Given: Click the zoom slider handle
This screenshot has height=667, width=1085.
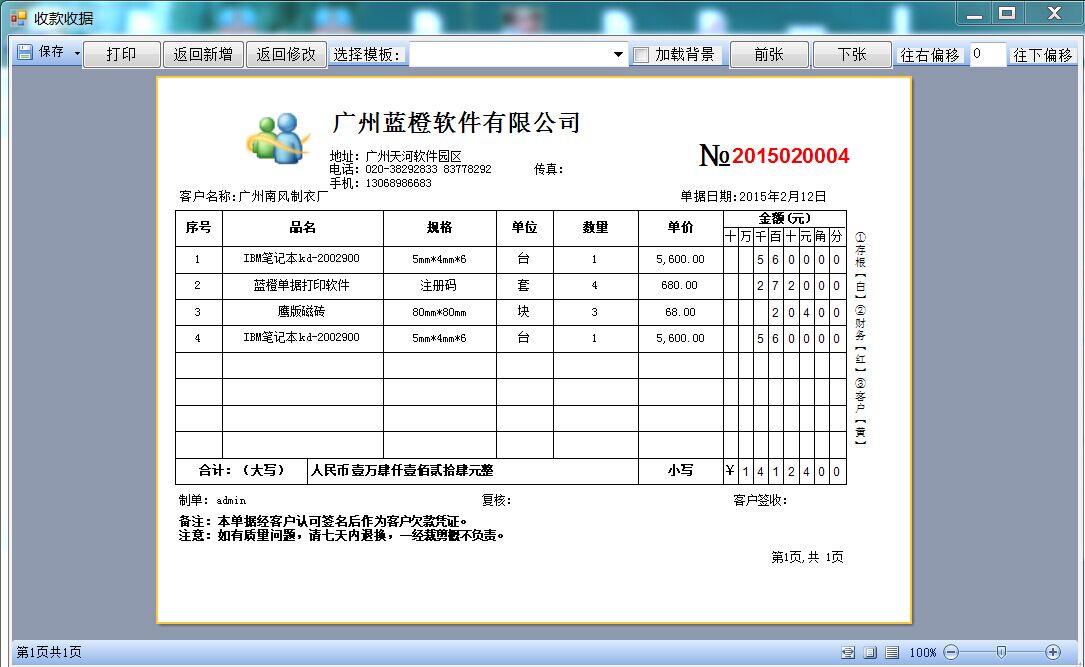Looking at the screenshot, I should tap(1001, 652).
